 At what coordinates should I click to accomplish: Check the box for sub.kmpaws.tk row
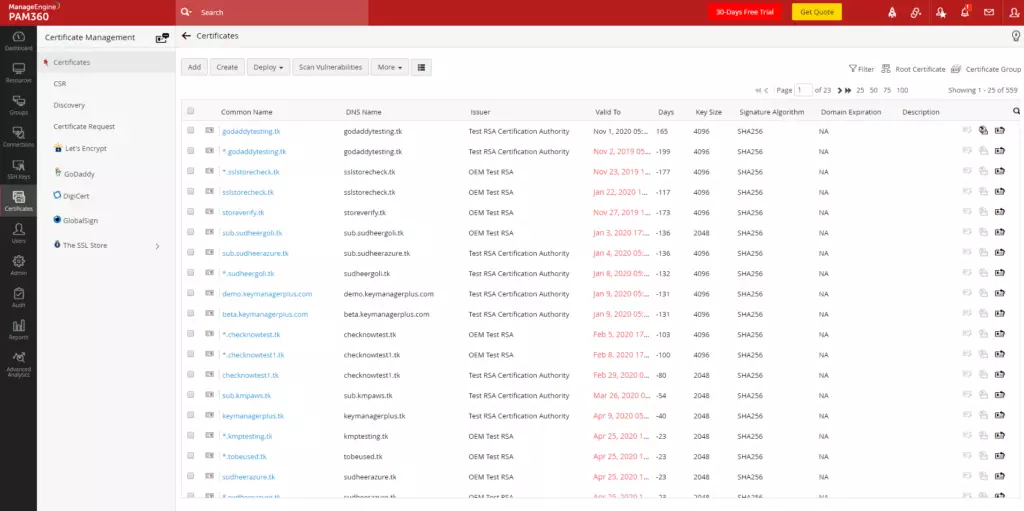(x=191, y=395)
